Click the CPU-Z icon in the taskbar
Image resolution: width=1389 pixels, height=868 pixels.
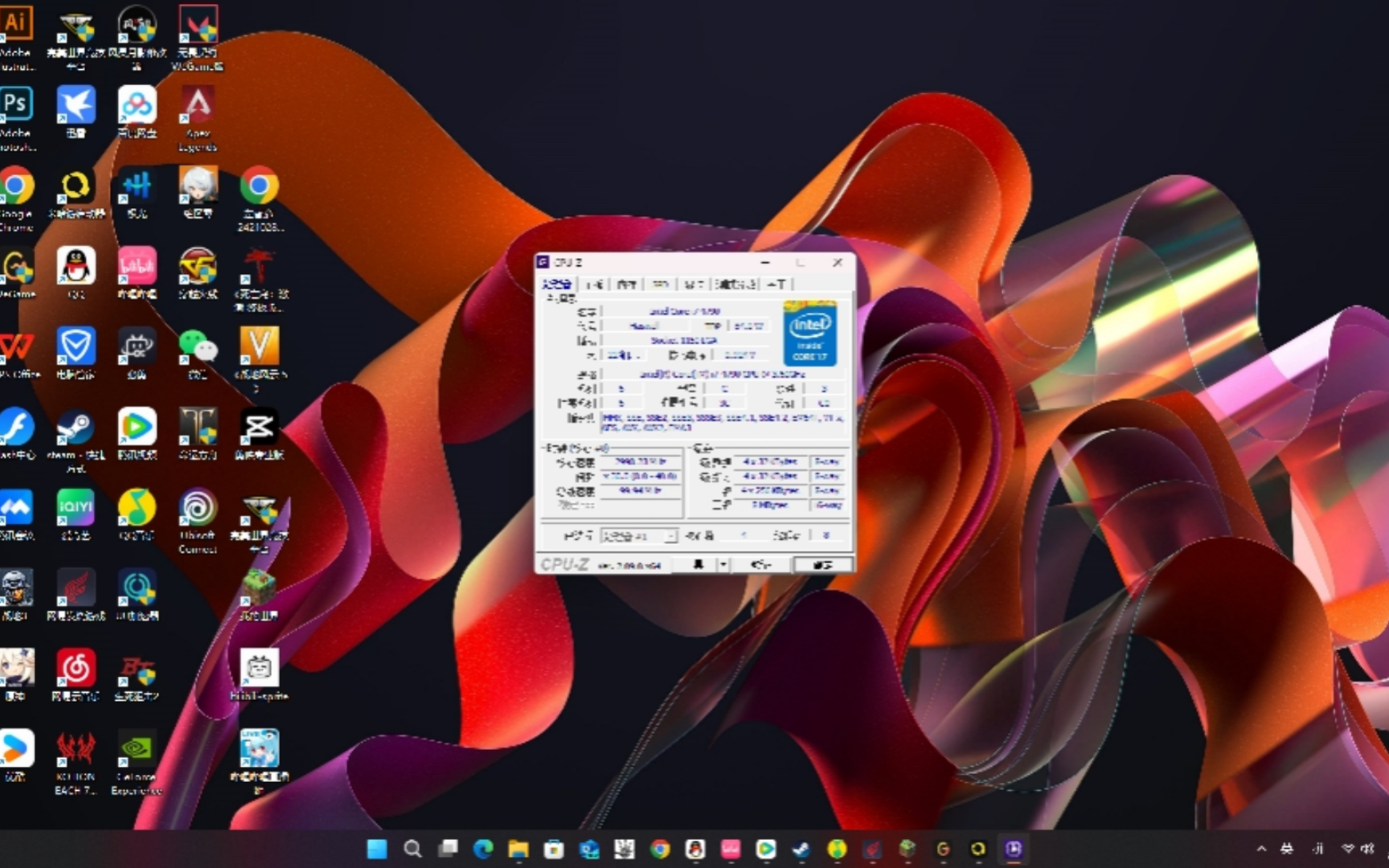point(1013,849)
